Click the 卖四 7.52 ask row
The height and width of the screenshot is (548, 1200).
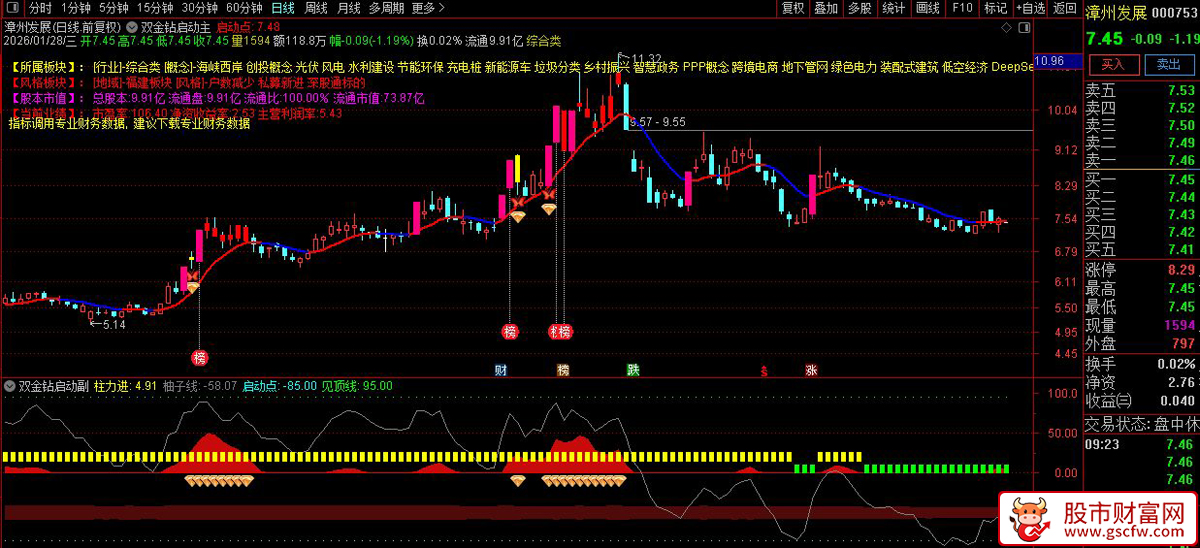(x=1141, y=108)
